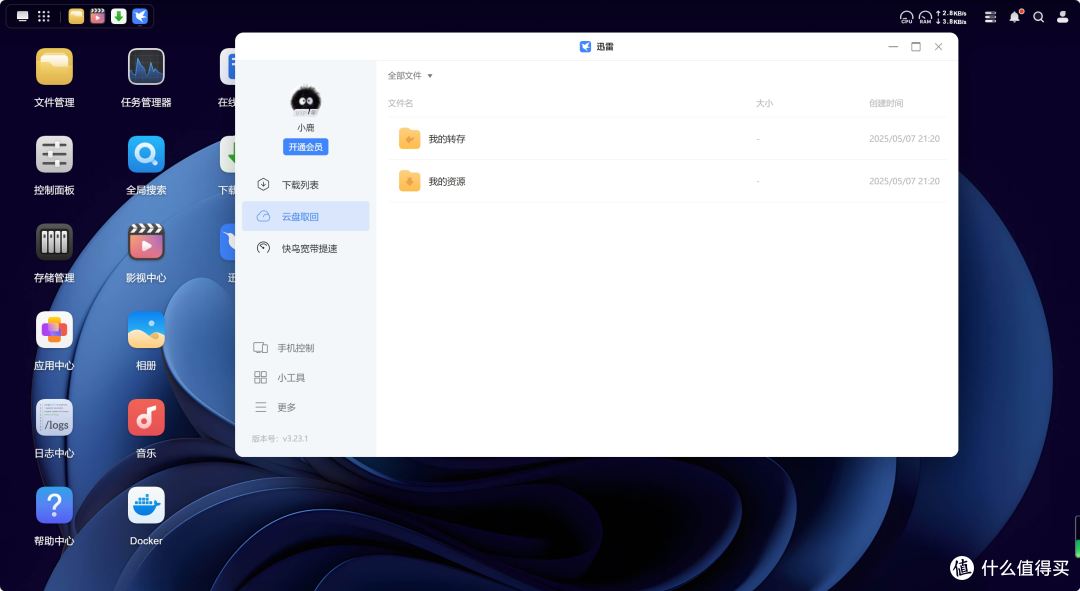
Task: Select 云盘取回 sidebar item
Action: (x=306, y=216)
